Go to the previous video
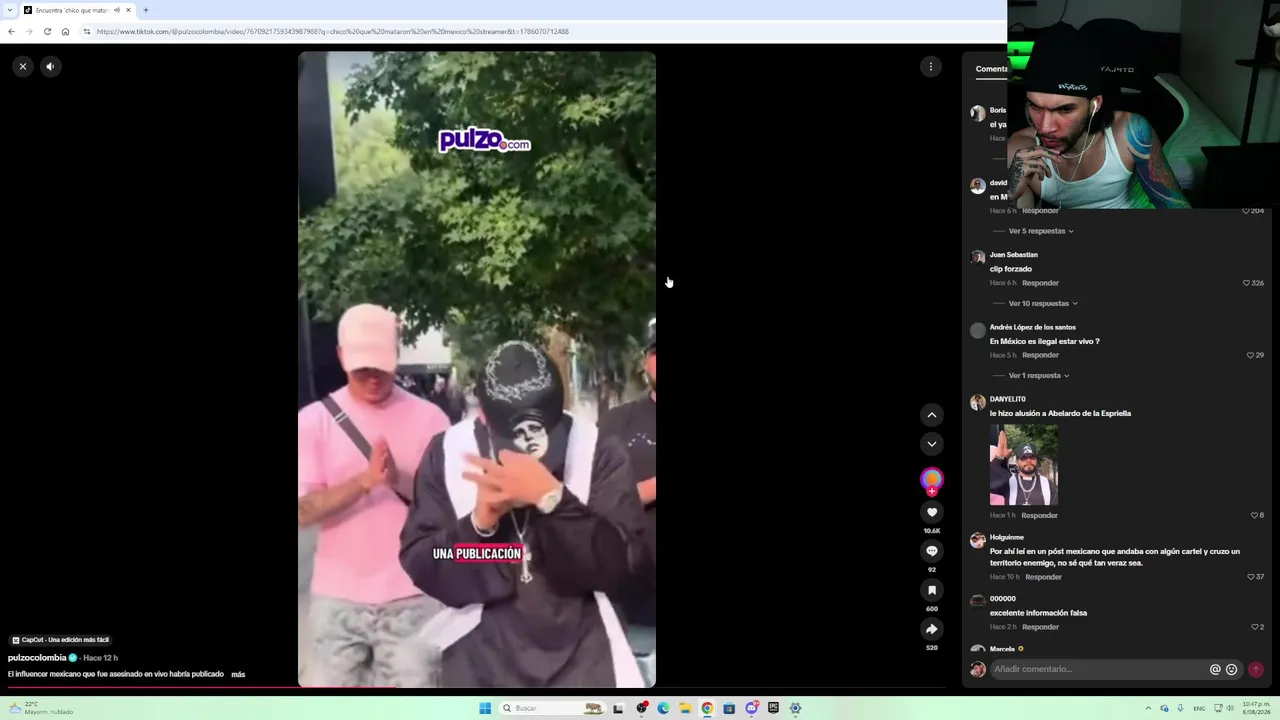This screenshot has height=720, width=1280. tap(932, 415)
